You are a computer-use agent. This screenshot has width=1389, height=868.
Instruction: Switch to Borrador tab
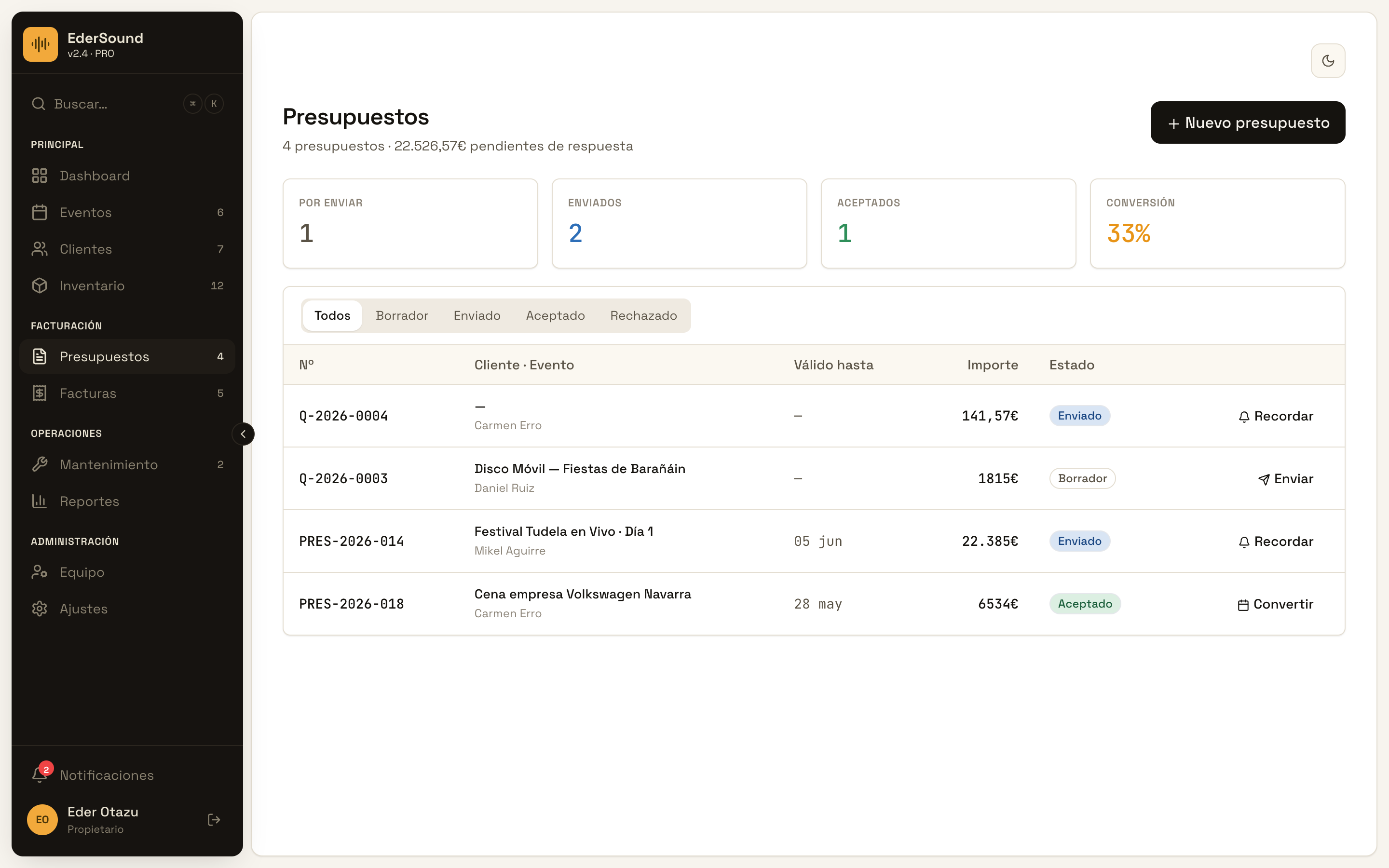(402, 316)
